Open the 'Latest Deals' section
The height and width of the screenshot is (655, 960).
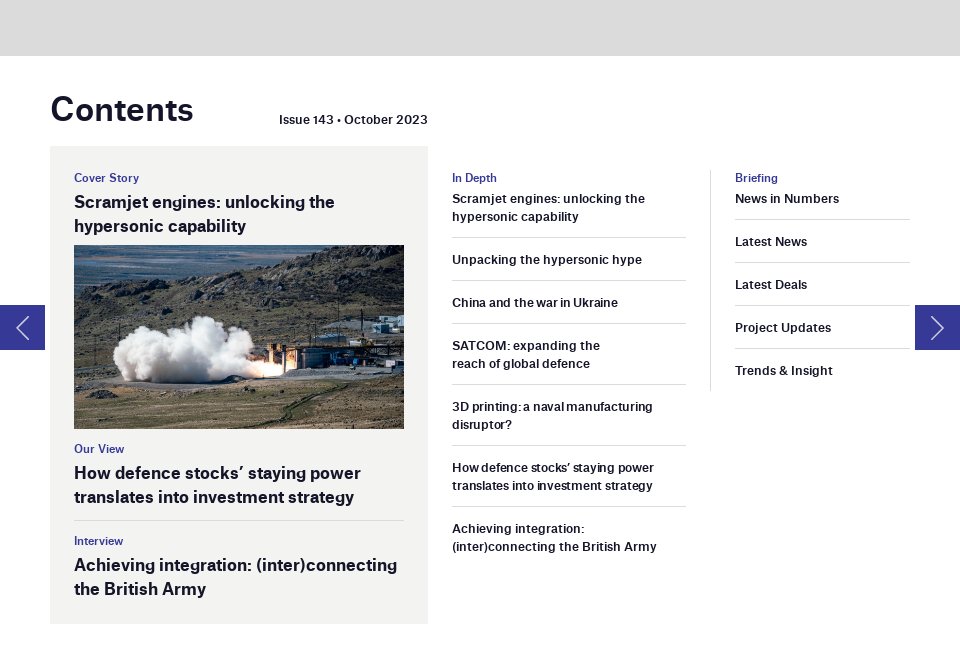(771, 285)
